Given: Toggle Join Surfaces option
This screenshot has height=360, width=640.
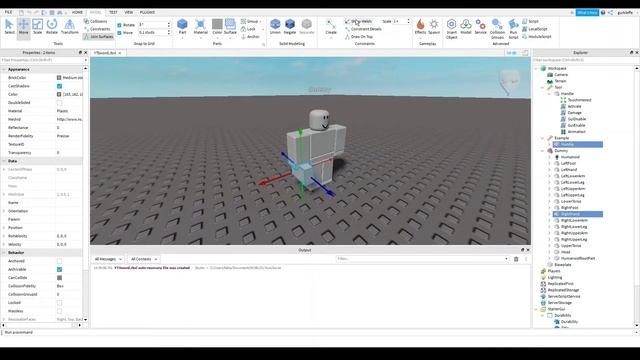Looking at the screenshot, I should click(98, 37).
